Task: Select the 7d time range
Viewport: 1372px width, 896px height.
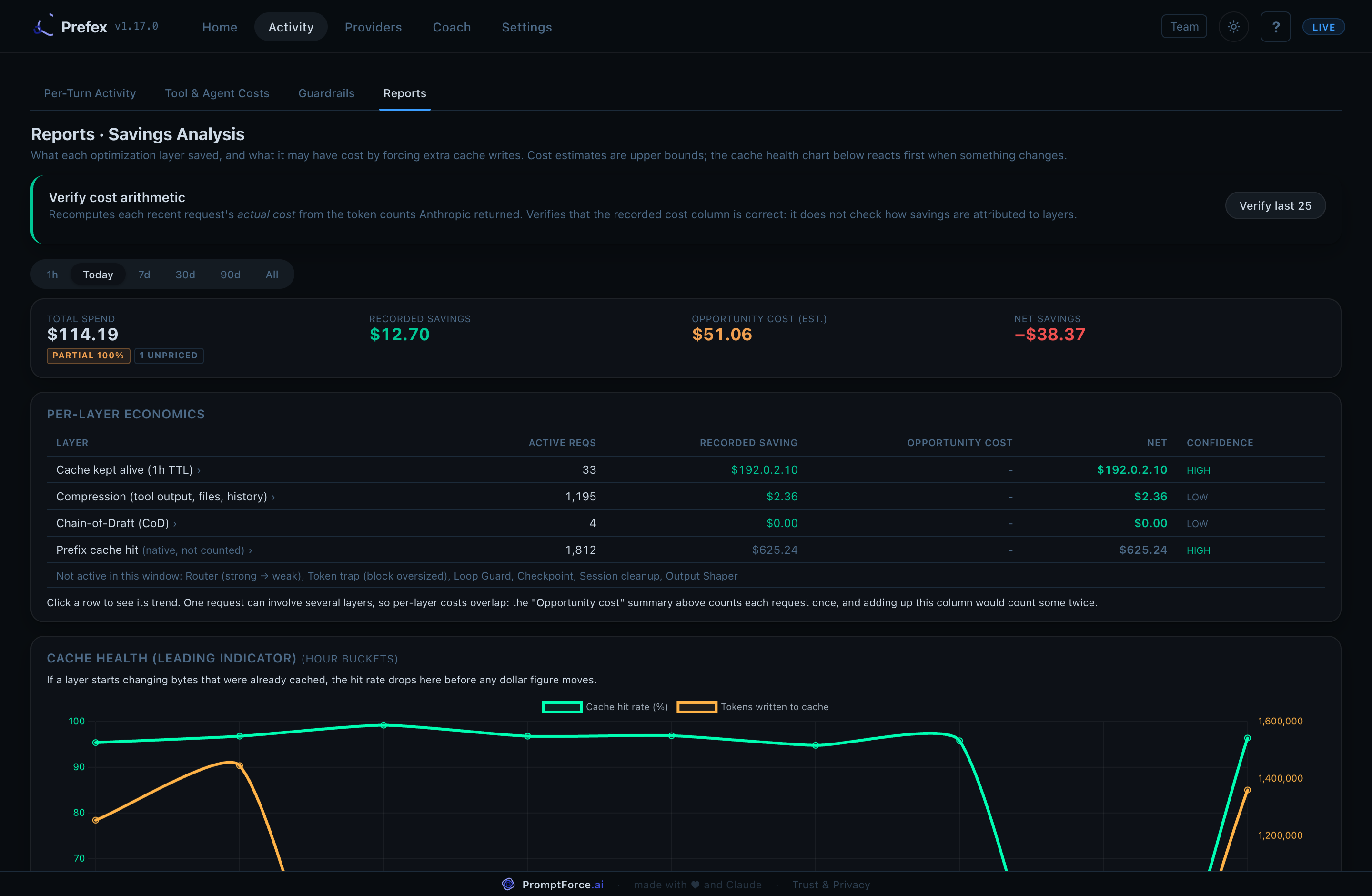Action: coord(144,275)
